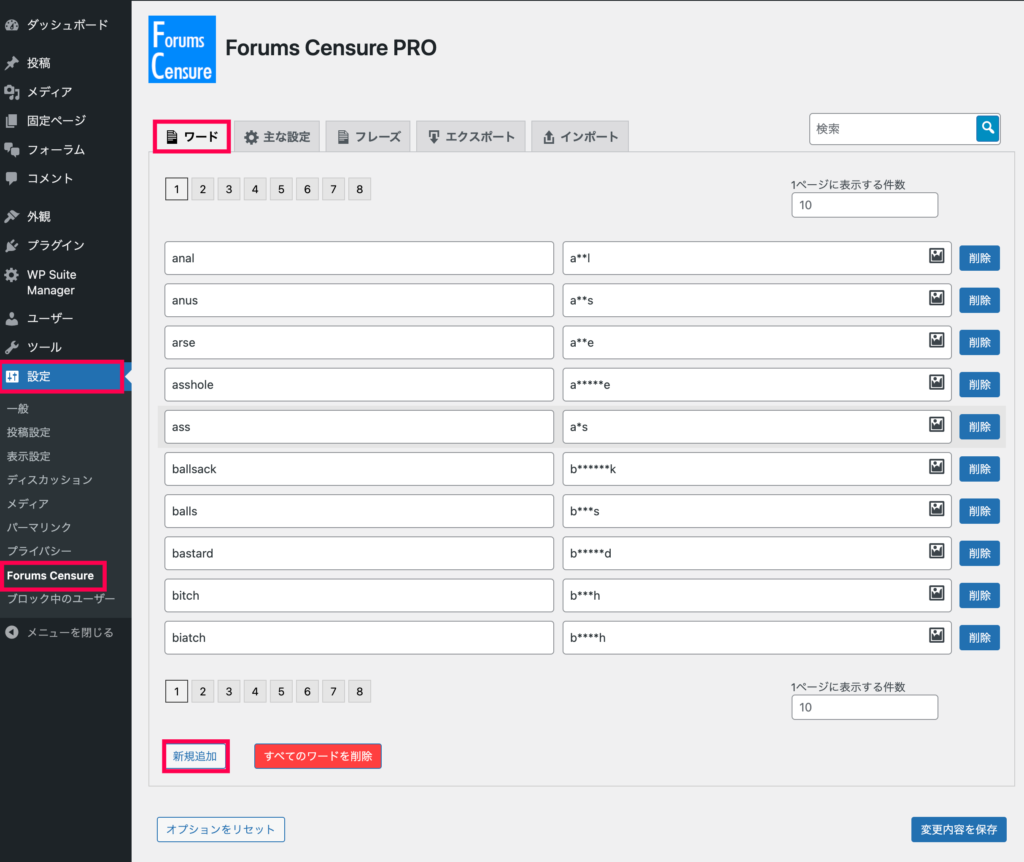1024x862 pixels.
Task: Go to page 3 in bottom pagination
Action: pyautogui.click(x=229, y=692)
